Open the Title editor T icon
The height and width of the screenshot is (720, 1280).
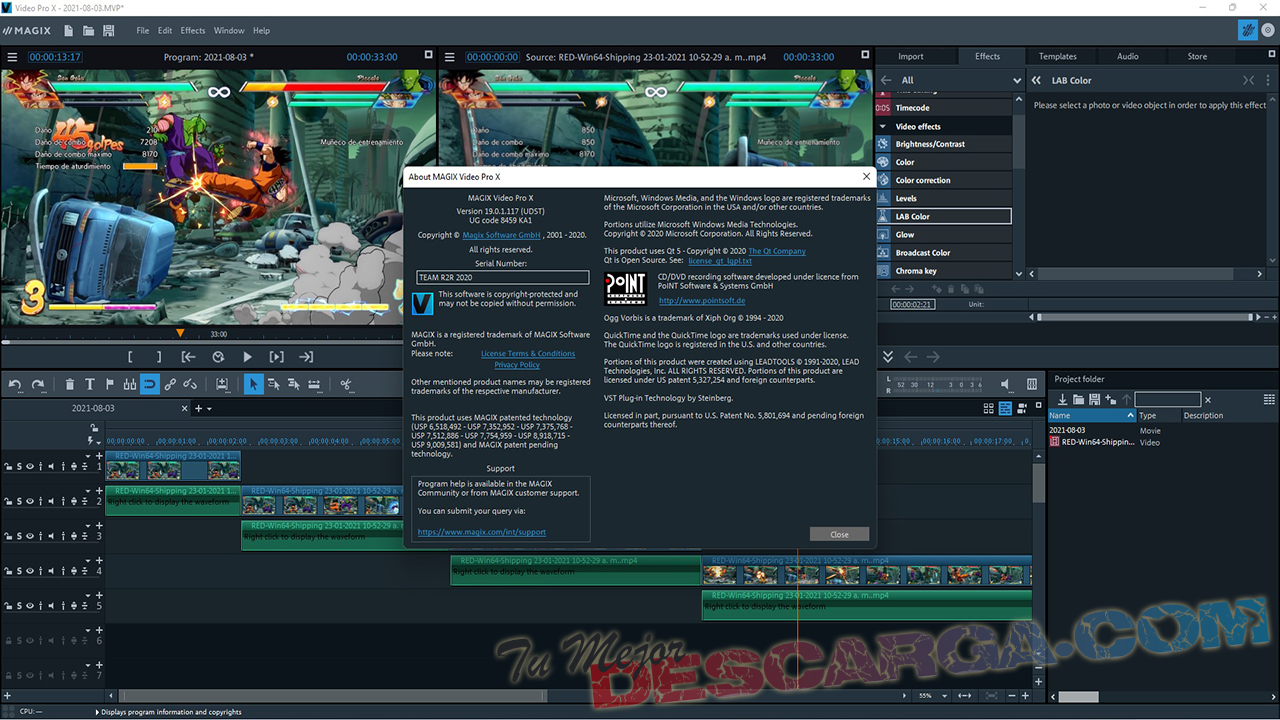pos(90,384)
